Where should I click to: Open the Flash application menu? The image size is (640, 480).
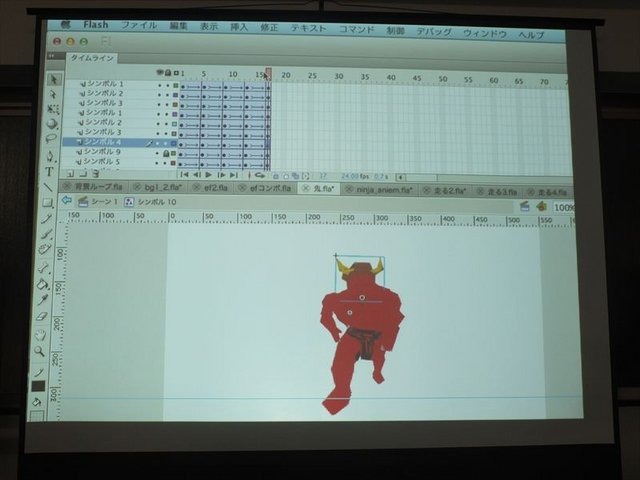tap(96, 24)
